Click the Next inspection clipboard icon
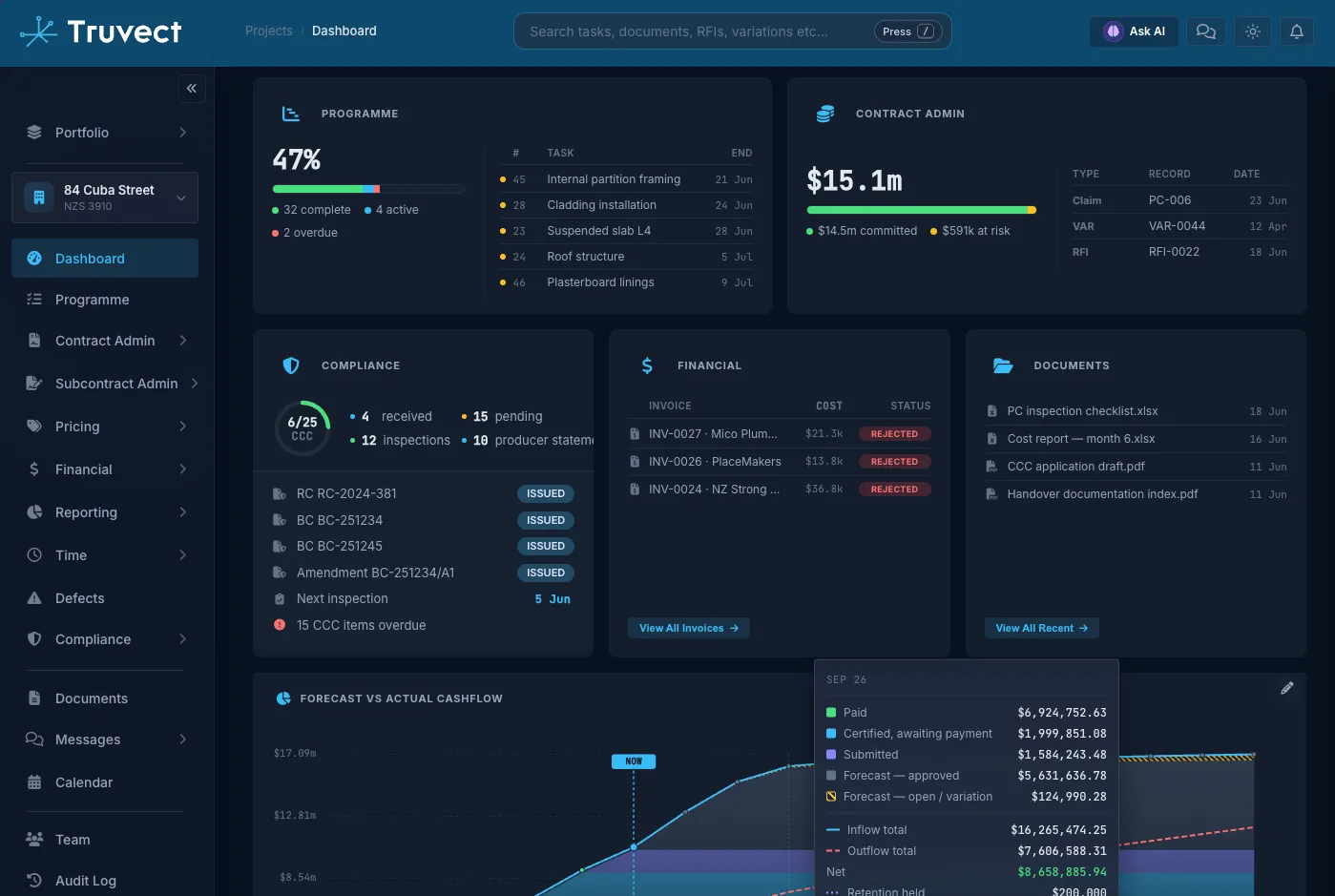The height and width of the screenshot is (896, 1335). tap(280, 599)
